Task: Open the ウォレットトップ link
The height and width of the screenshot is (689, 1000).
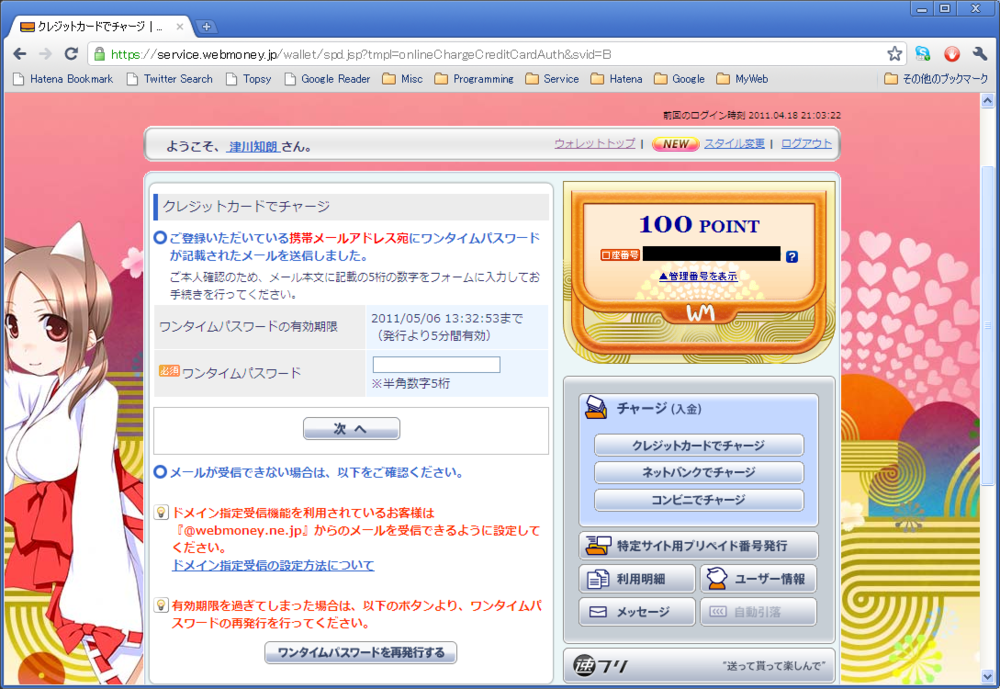Action: tap(594, 144)
